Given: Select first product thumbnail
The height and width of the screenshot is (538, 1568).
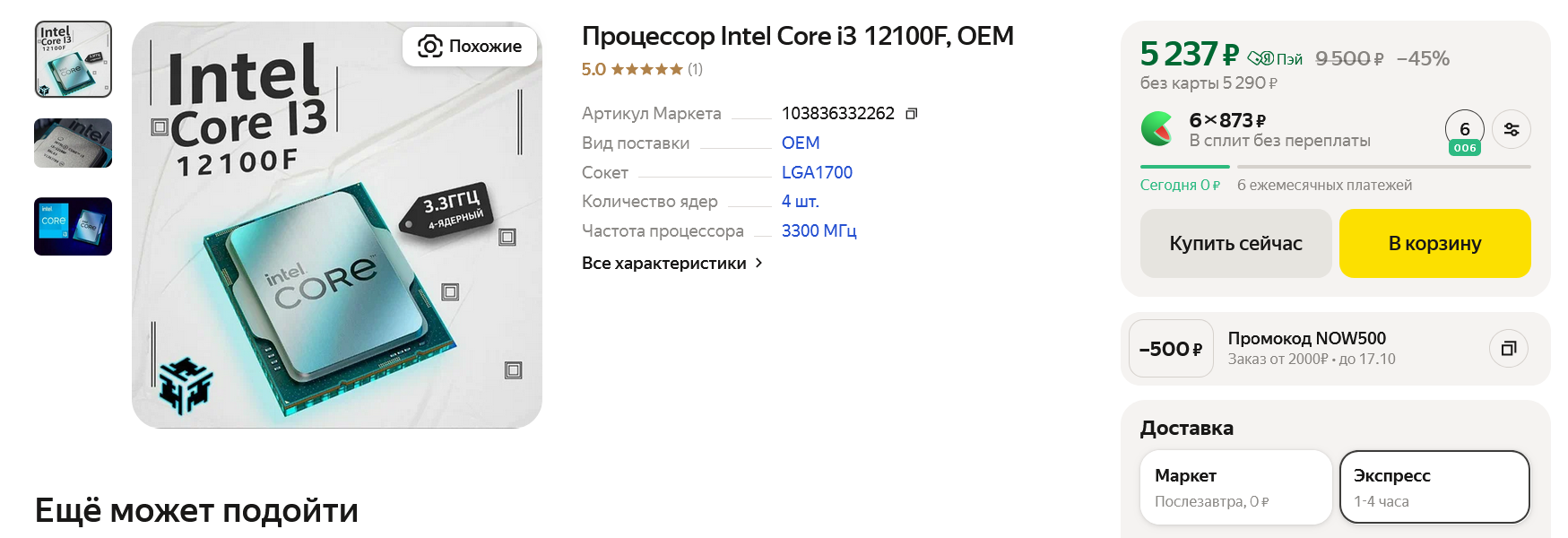Looking at the screenshot, I should 74,59.
